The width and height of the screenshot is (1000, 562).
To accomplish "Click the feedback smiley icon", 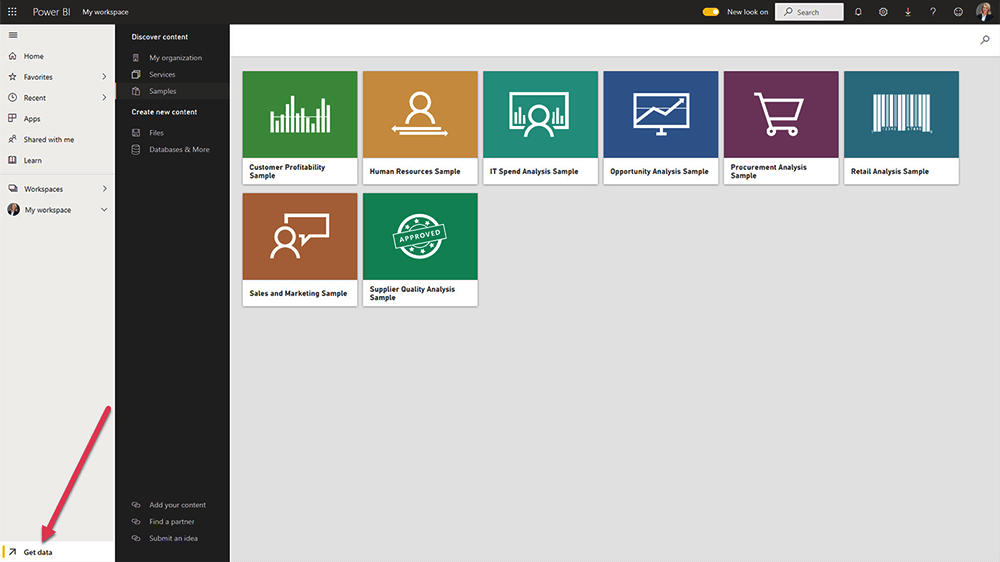I will (958, 12).
